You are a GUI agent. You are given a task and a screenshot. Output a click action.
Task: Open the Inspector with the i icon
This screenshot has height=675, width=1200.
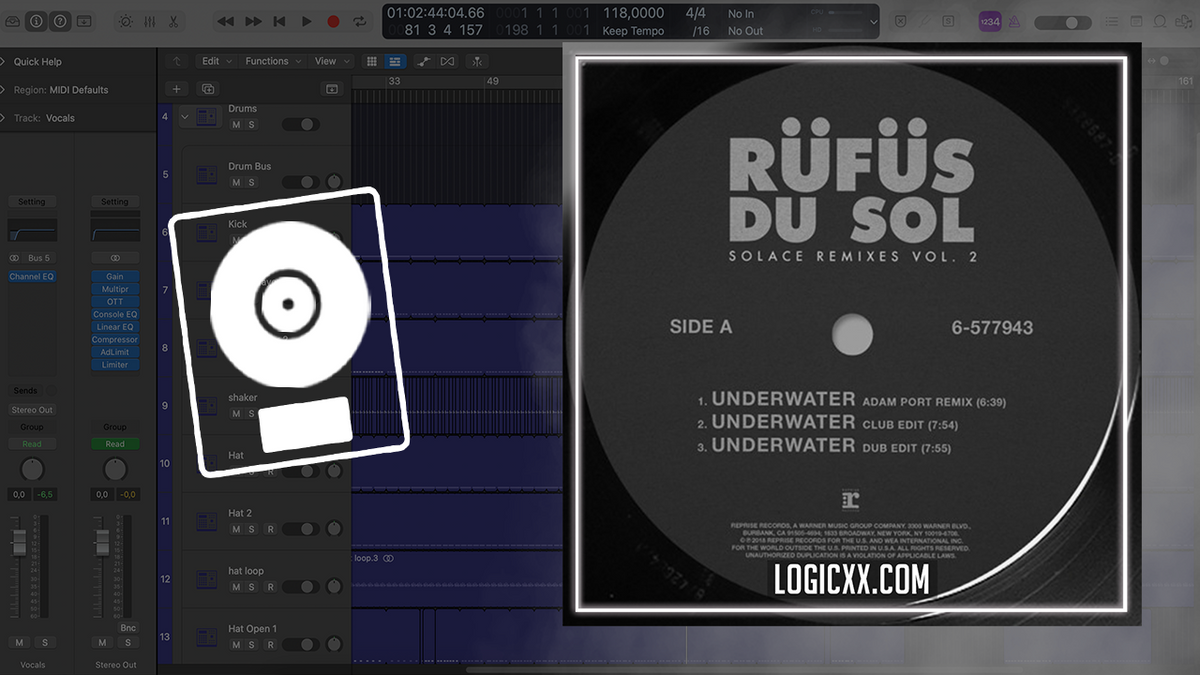[x=36, y=20]
